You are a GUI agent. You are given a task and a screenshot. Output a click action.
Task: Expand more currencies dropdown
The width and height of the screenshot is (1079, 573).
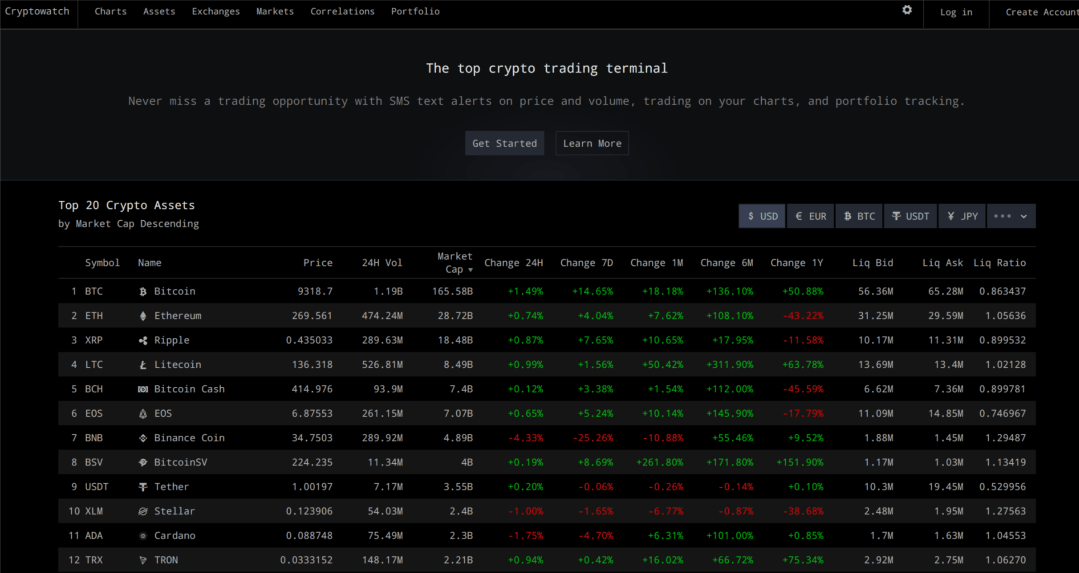click(x=1011, y=216)
